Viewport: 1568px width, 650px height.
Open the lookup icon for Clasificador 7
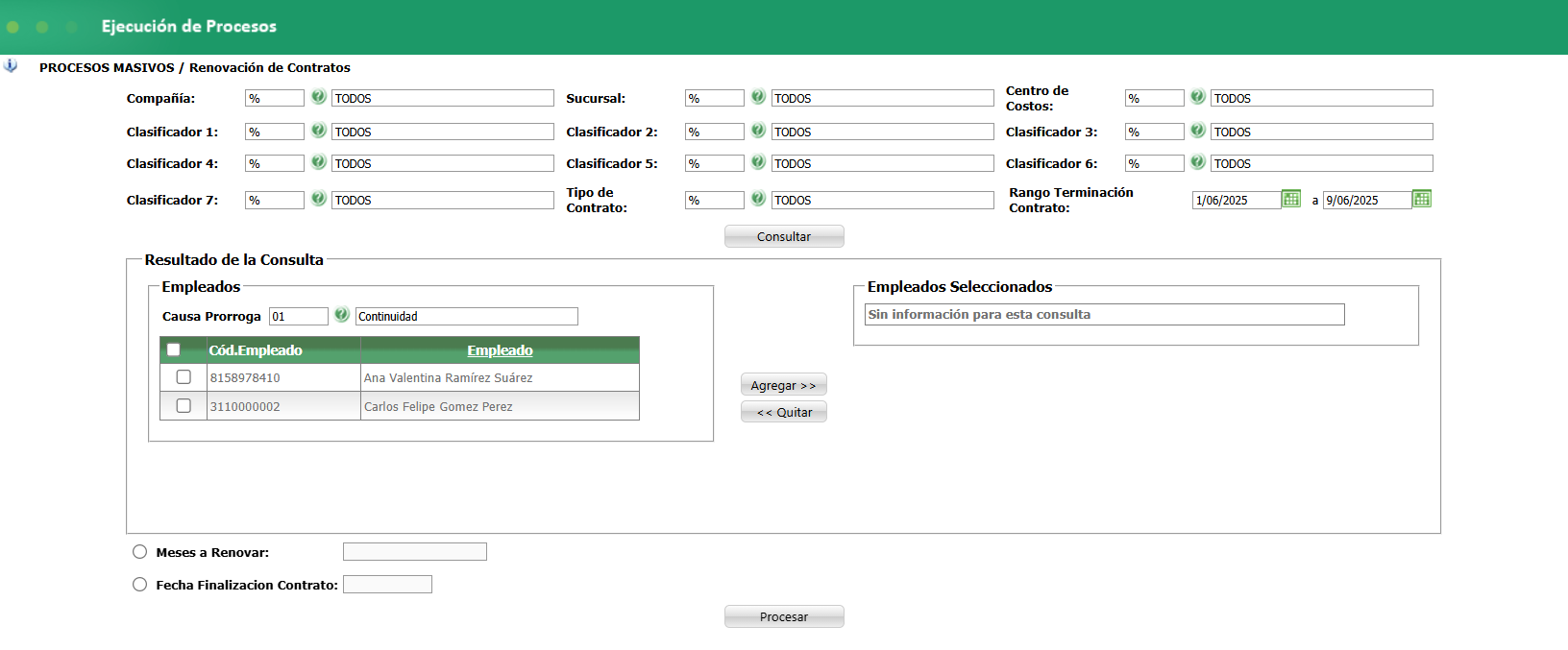tap(318, 199)
